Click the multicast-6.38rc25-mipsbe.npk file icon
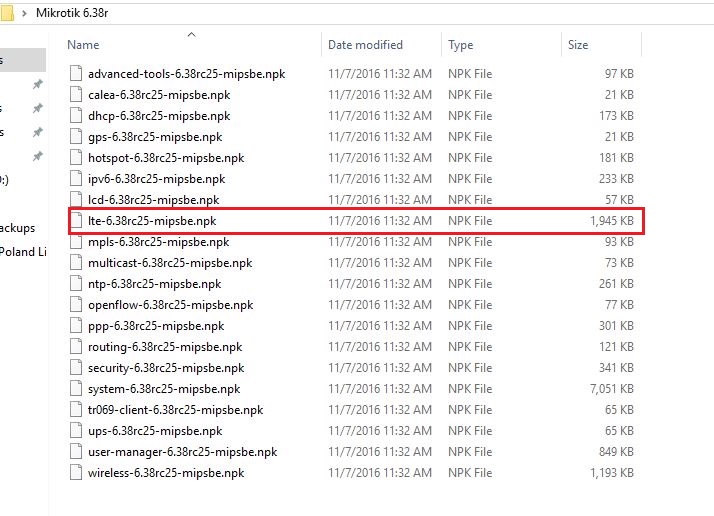714x516 pixels. [76, 262]
